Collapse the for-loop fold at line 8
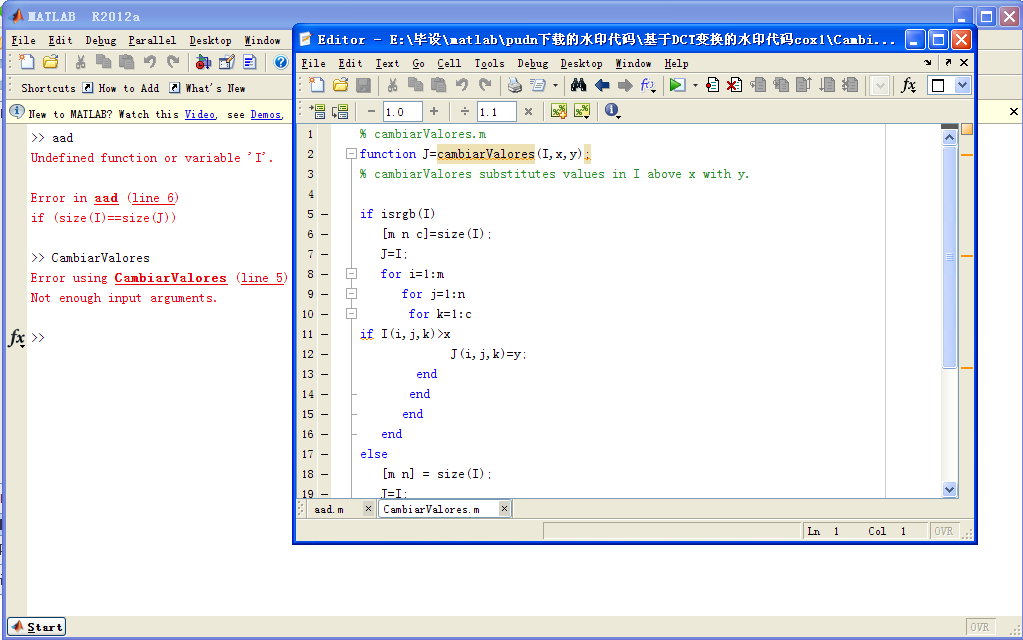Viewport: 1023px width, 640px height. coord(351,274)
